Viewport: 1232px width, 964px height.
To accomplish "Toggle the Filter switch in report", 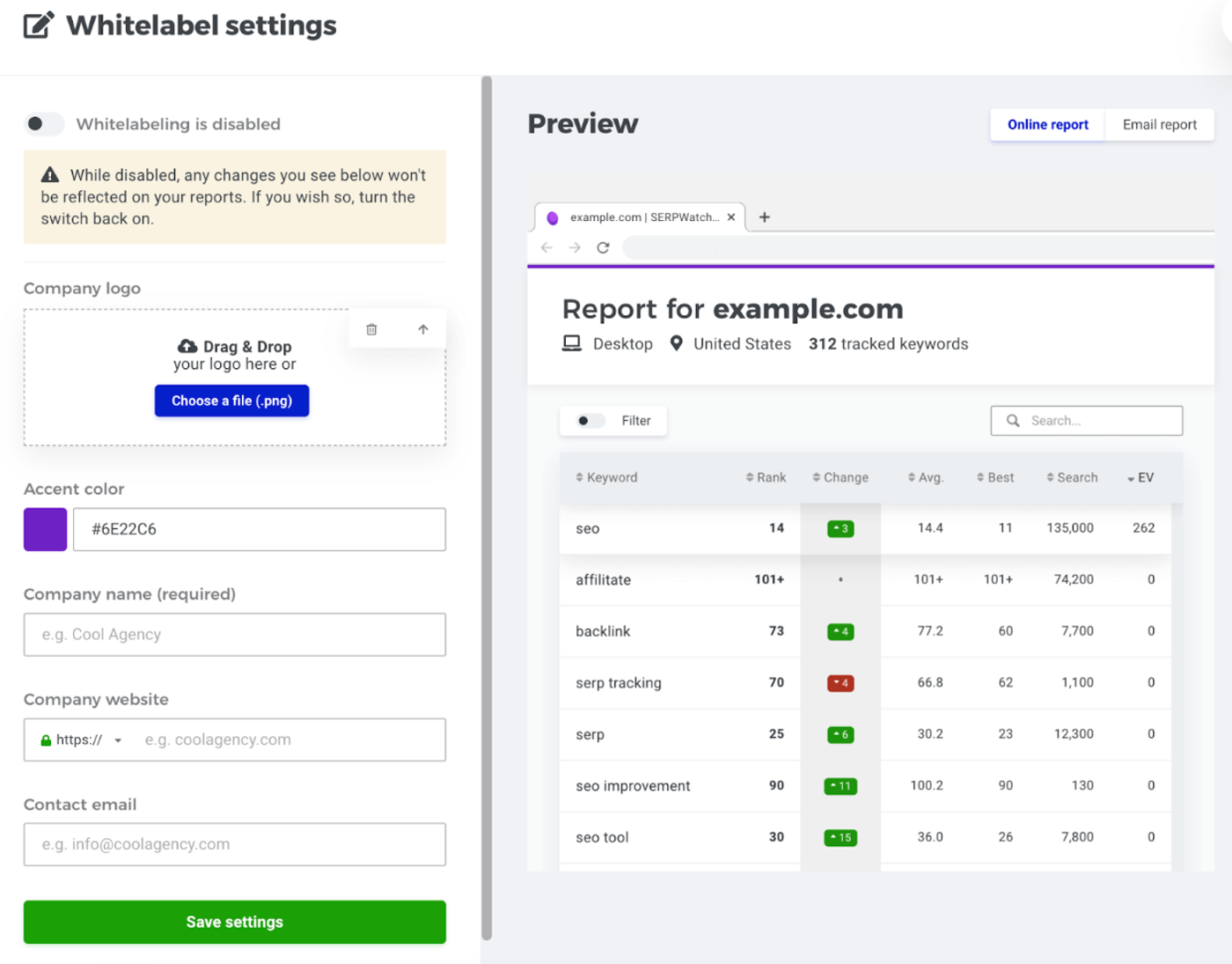I will pyautogui.click(x=590, y=421).
